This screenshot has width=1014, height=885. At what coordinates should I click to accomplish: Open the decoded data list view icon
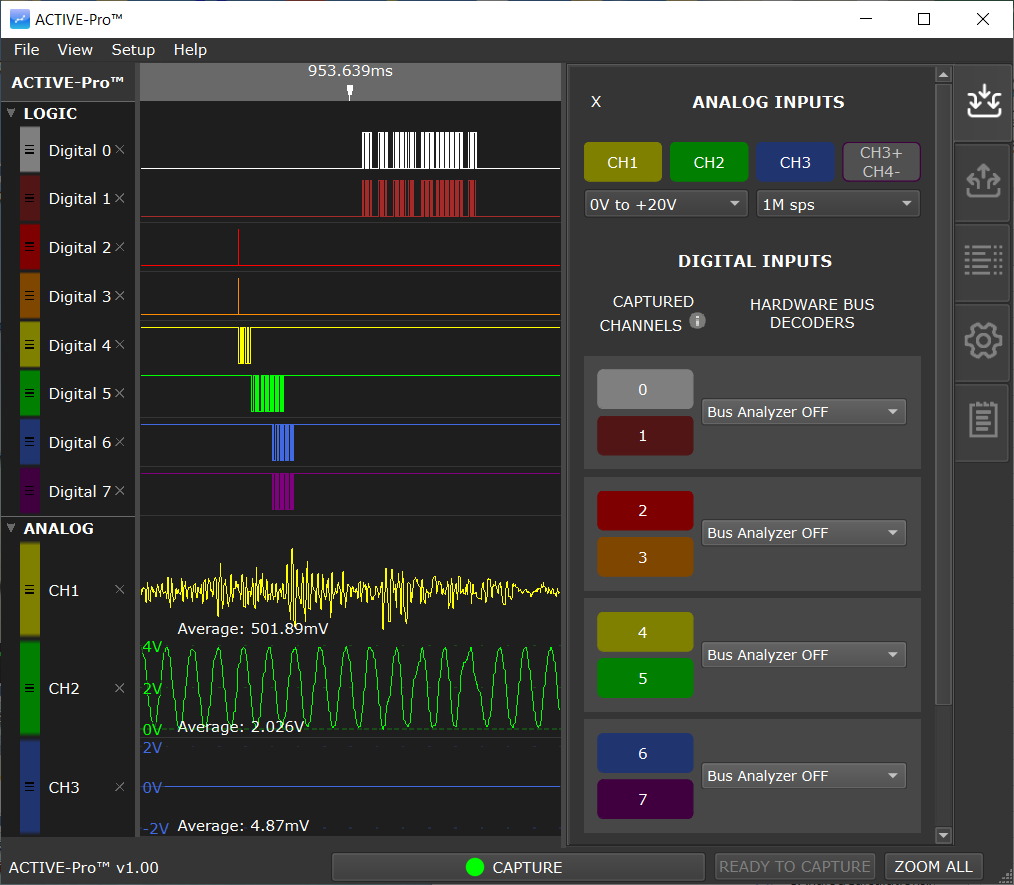(x=982, y=260)
